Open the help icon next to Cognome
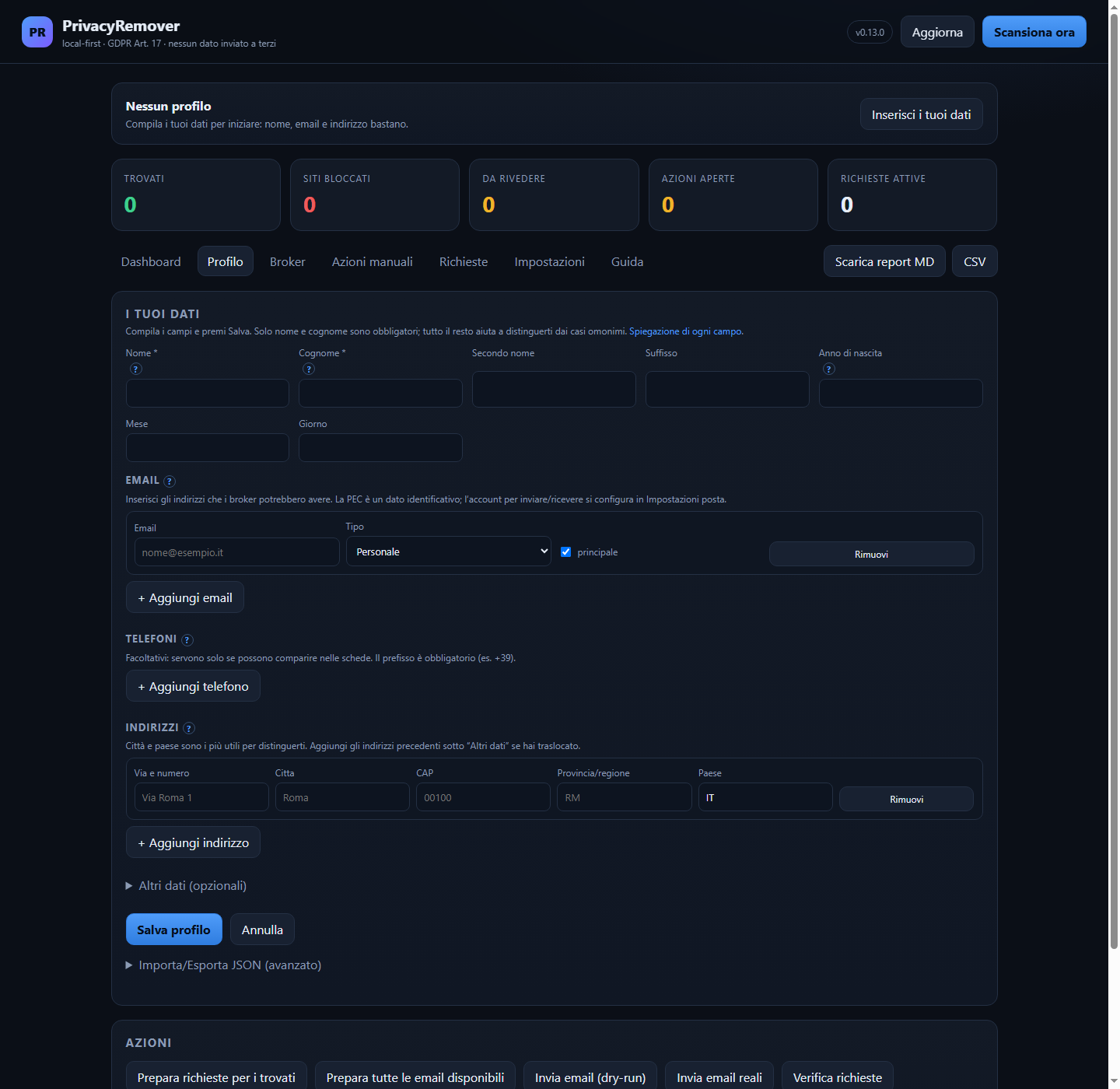 [x=309, y=369]
